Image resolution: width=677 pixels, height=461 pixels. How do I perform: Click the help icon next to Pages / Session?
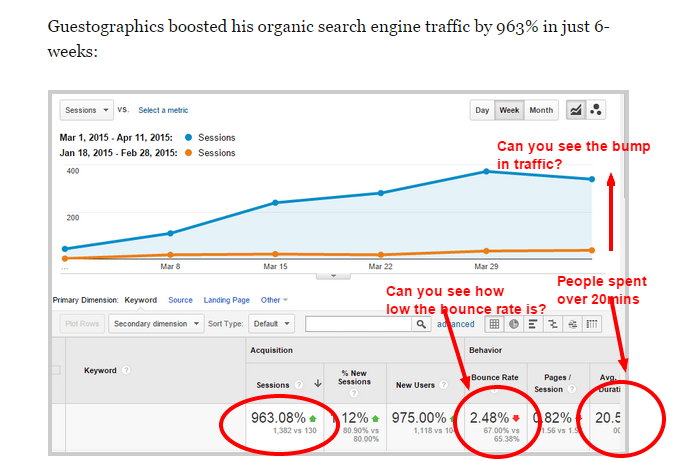click(x=572, y=389)
